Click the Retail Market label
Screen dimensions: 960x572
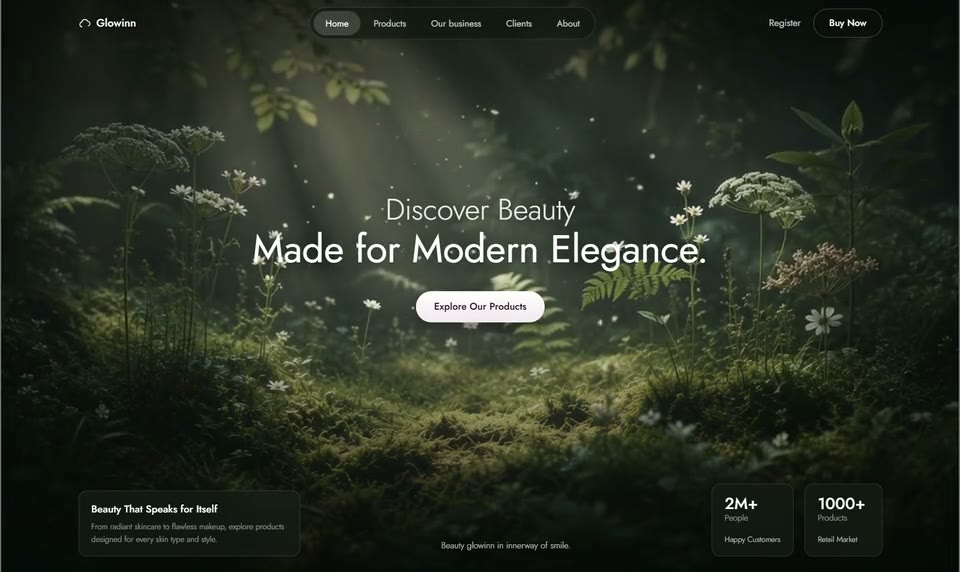click(x=838, y=540)
